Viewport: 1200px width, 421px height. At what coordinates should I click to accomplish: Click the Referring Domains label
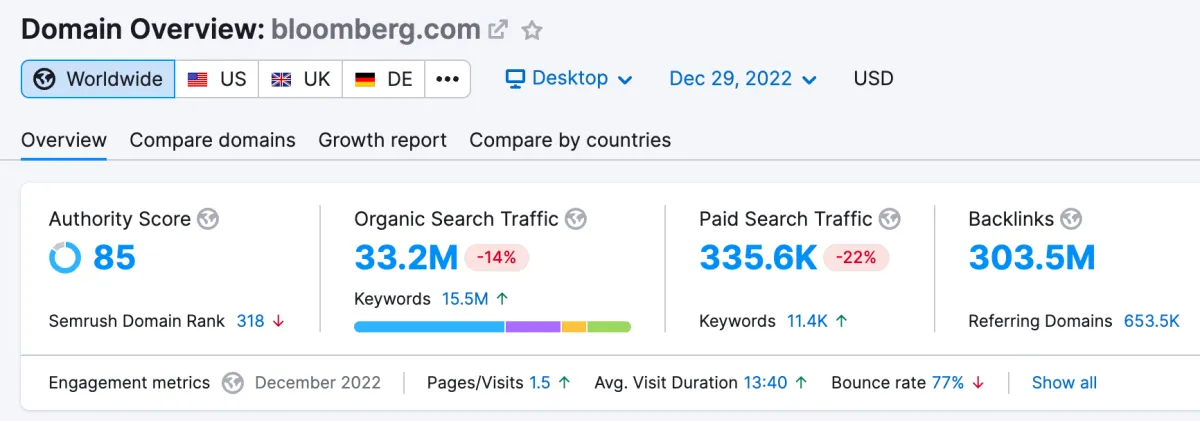pyautogui.click(x=1040, y=321)
